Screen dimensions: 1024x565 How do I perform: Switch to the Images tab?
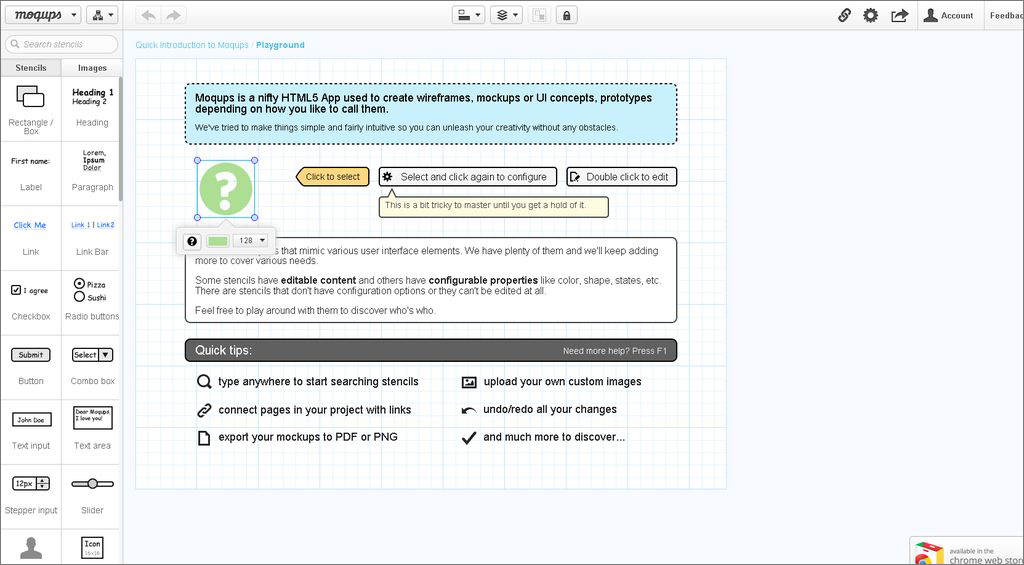[92, 67]
